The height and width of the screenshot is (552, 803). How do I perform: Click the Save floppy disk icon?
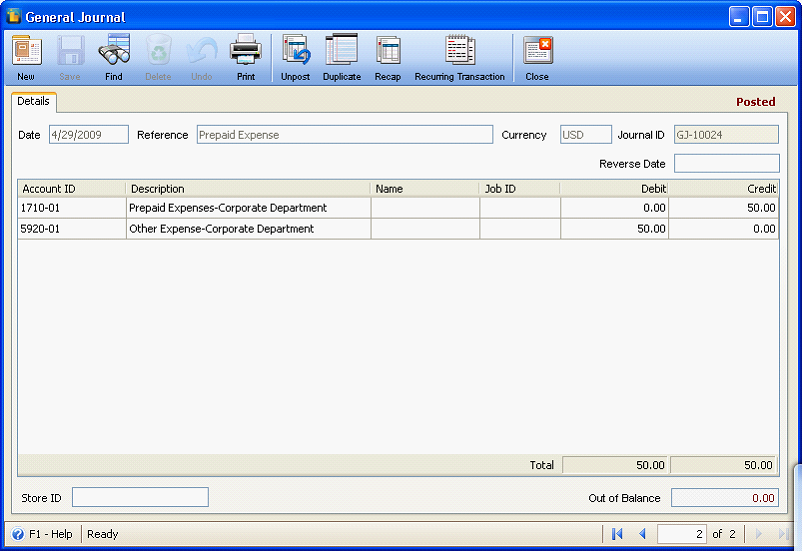point(70,50)
